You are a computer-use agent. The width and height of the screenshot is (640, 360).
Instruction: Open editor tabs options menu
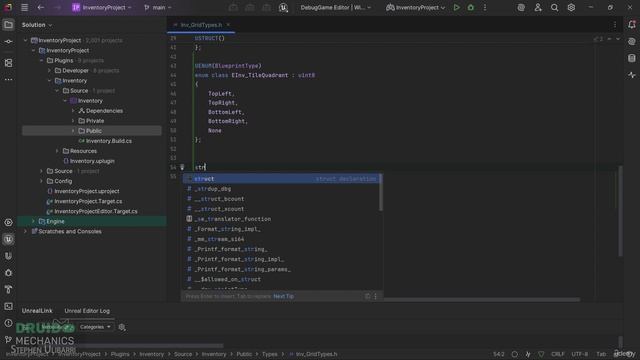click(x=615, y=25)
